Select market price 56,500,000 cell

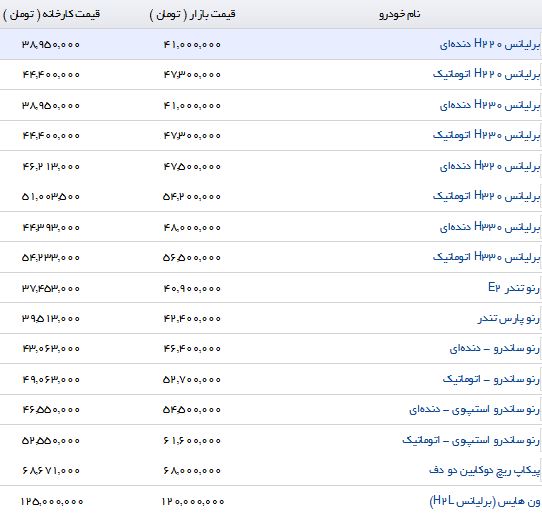coord(192,258)
